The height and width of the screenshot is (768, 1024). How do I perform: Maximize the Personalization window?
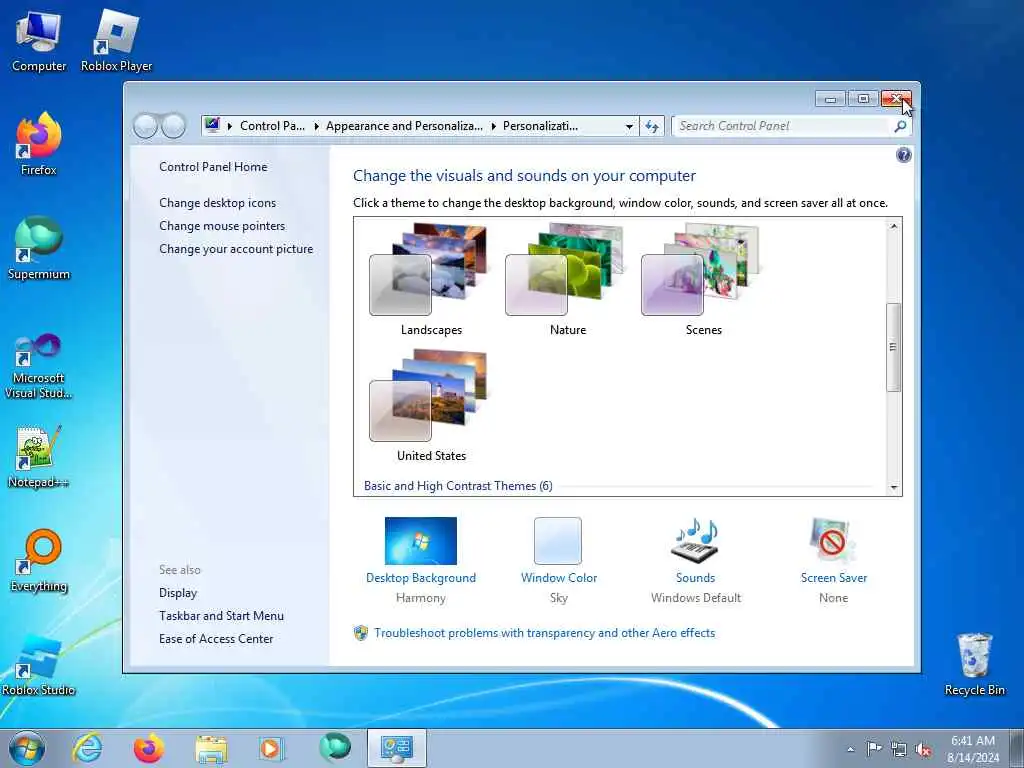point(863,99)
